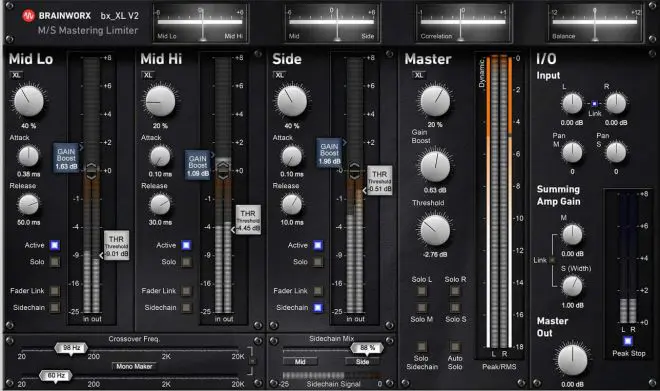660x391 pixels.
Task: Click the Master 20 % XL knob
Action: (435, 101)
